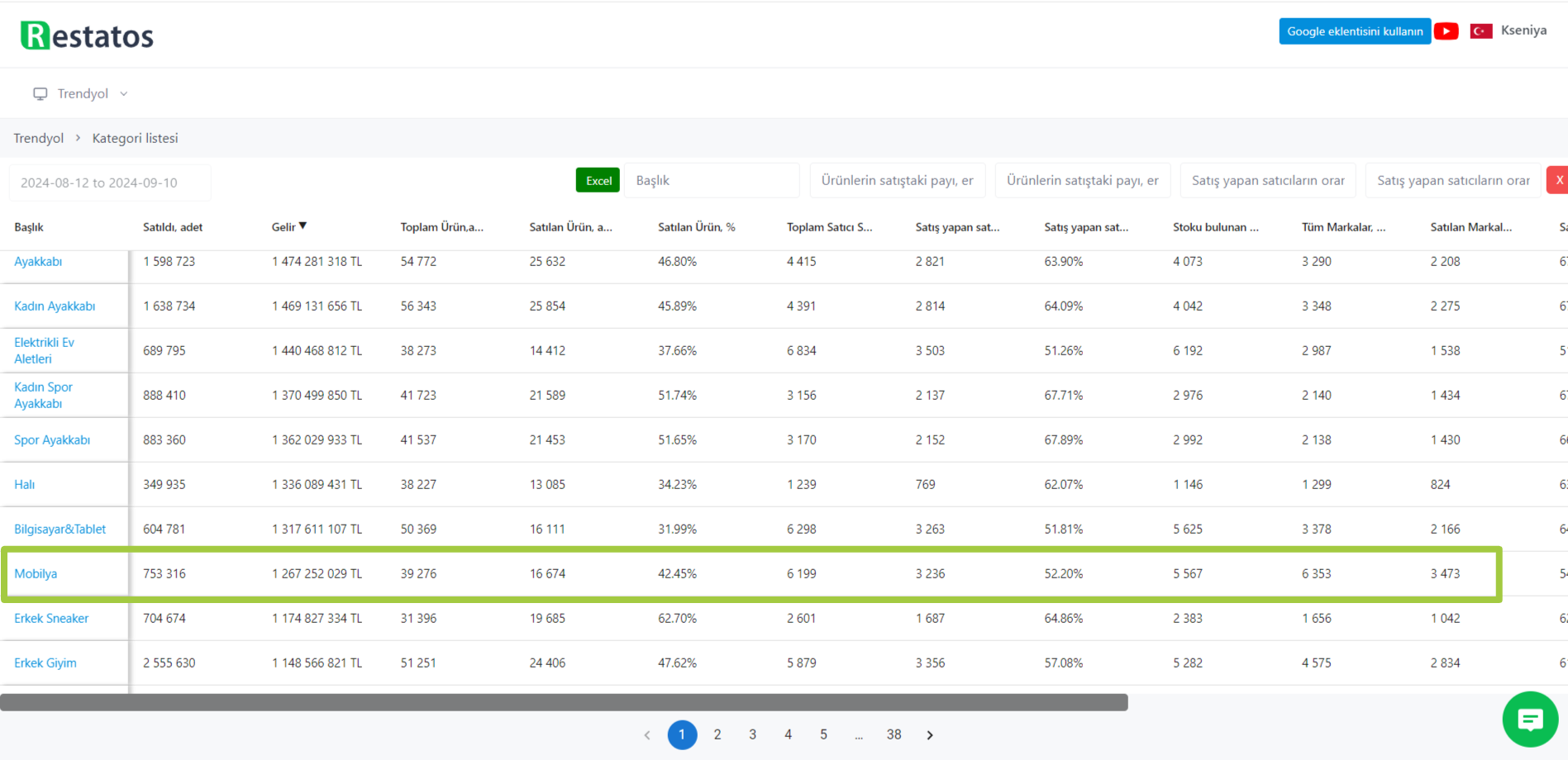The width and height of the screenshot is (1568, 760).
Task: Open Spor Ayakkabı category link
Action: point(52,440)
